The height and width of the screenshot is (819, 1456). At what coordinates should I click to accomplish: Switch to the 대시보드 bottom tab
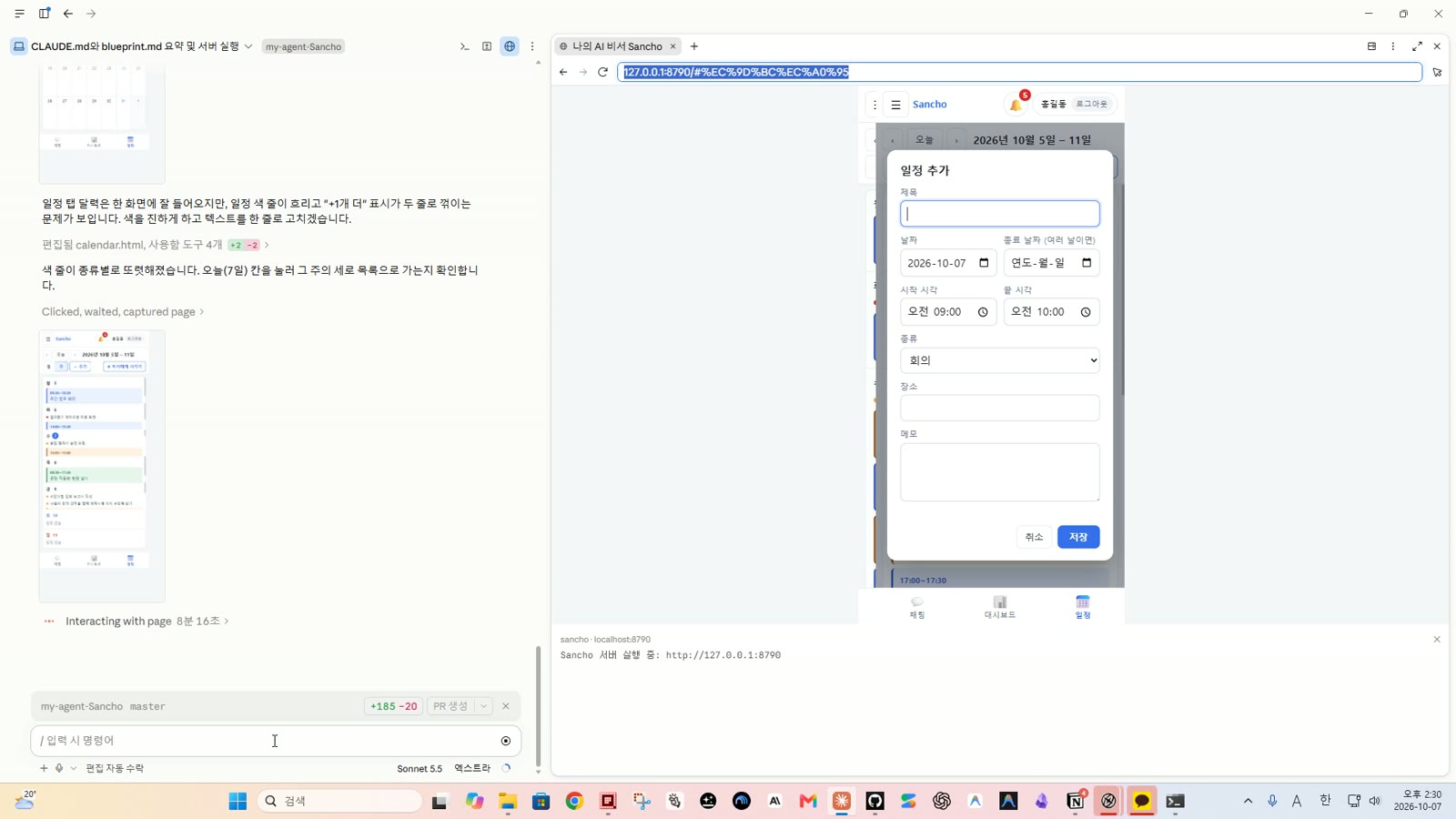coord(999,607)
